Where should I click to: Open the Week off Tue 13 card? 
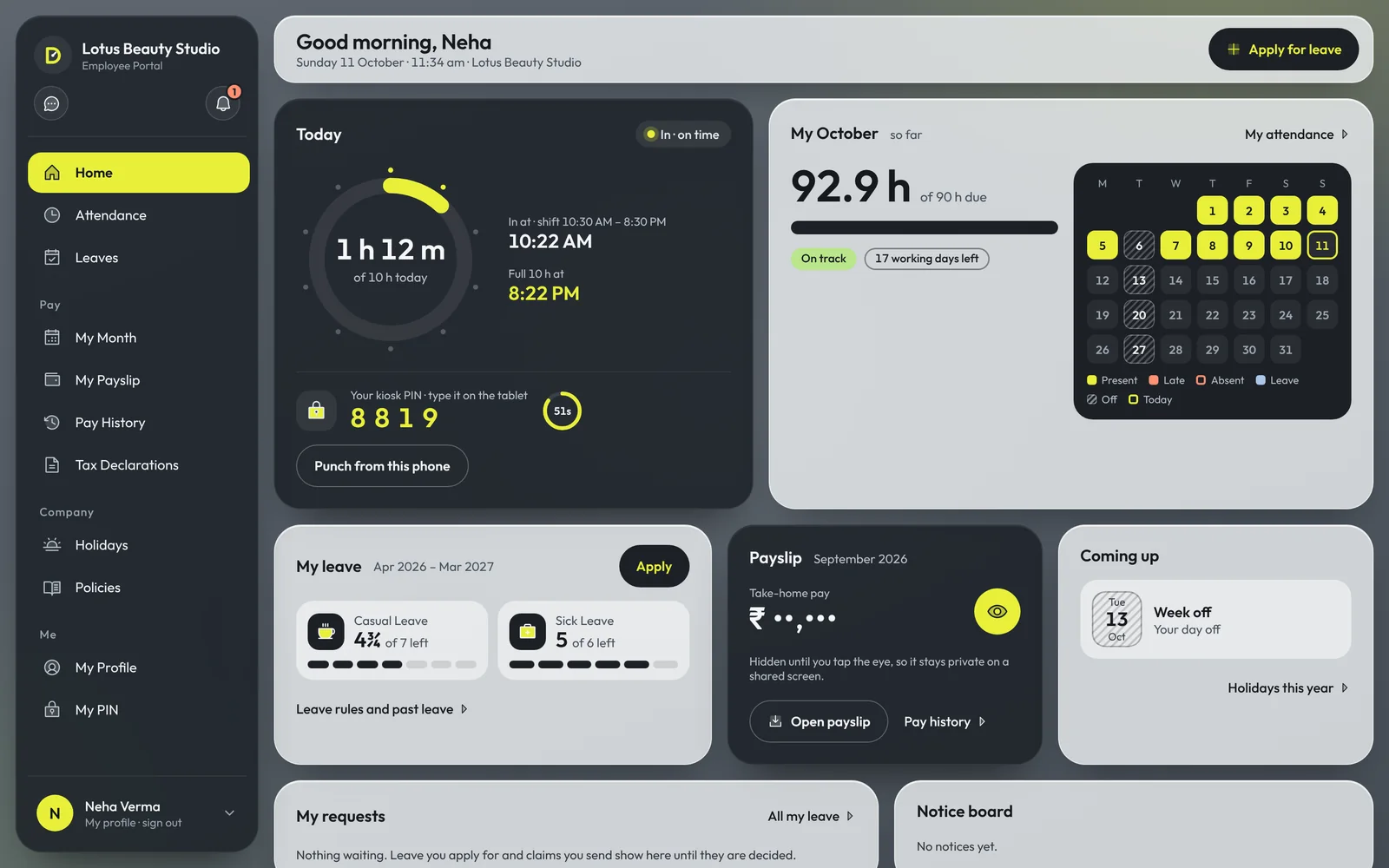point(1215,620)
